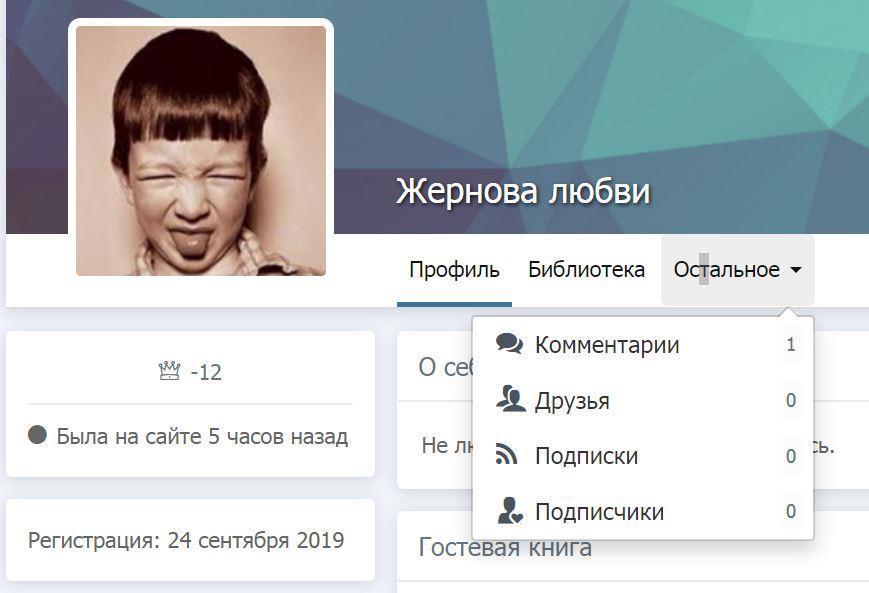This screenshot has height=593, width=869.
Task: Open the Профиль tab
Action: tap(454, 270)
